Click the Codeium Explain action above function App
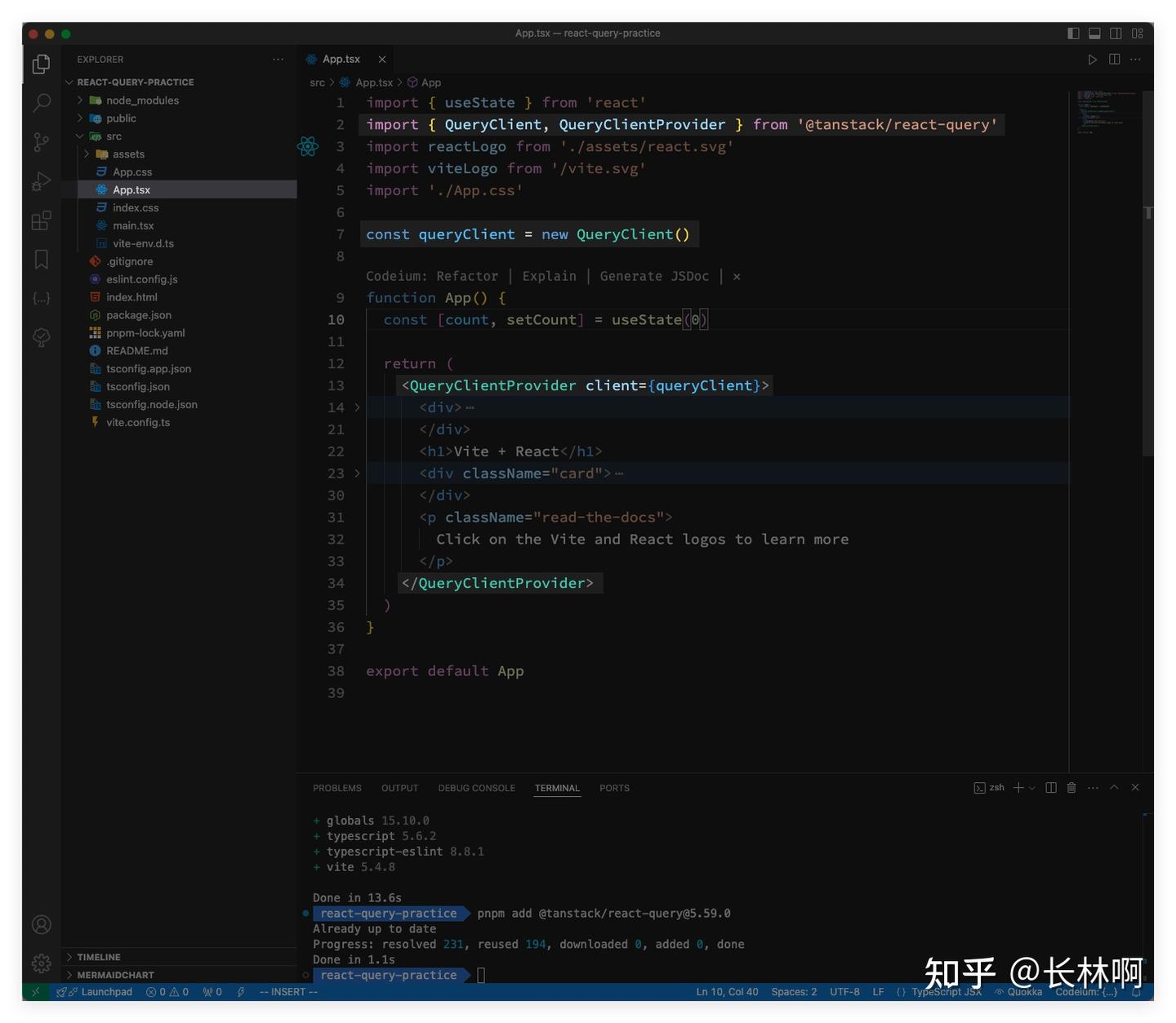The image size is (1176, 1023). pyautogui.click(x=549, y=276)
